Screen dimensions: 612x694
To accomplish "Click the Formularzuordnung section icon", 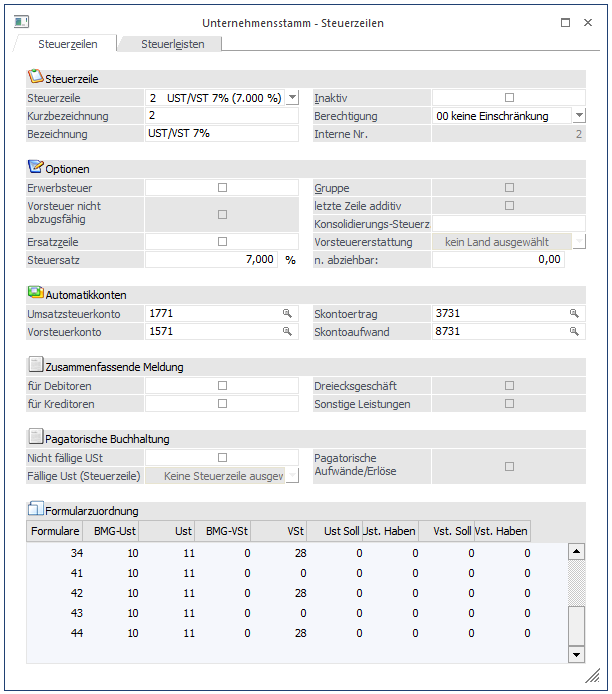I will click(x=36, y=509).
